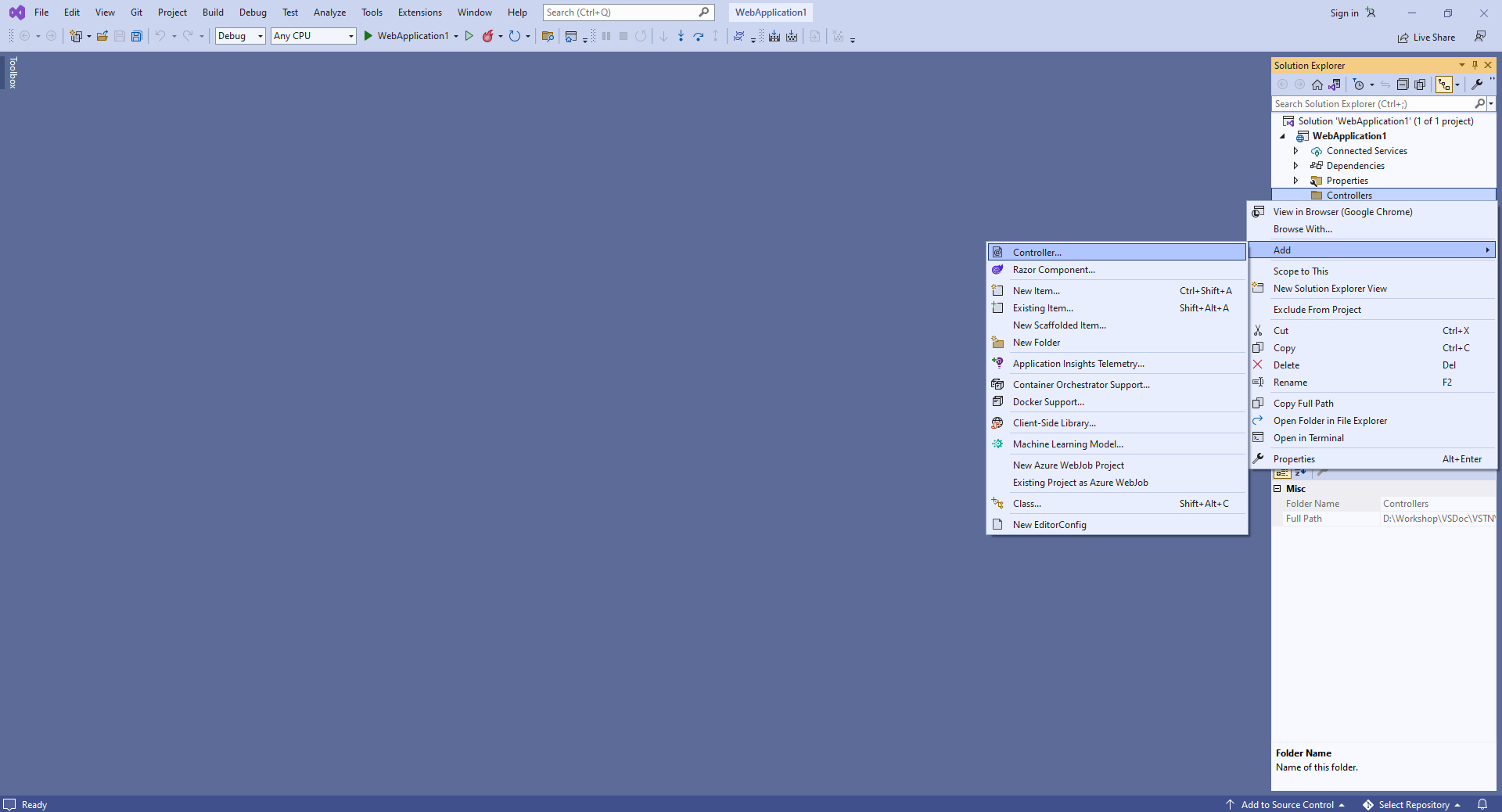The image size is (1502, 812).
Task: Click the Save All toolbar icon
Action: pyautogui.click(x=137, y=36)
